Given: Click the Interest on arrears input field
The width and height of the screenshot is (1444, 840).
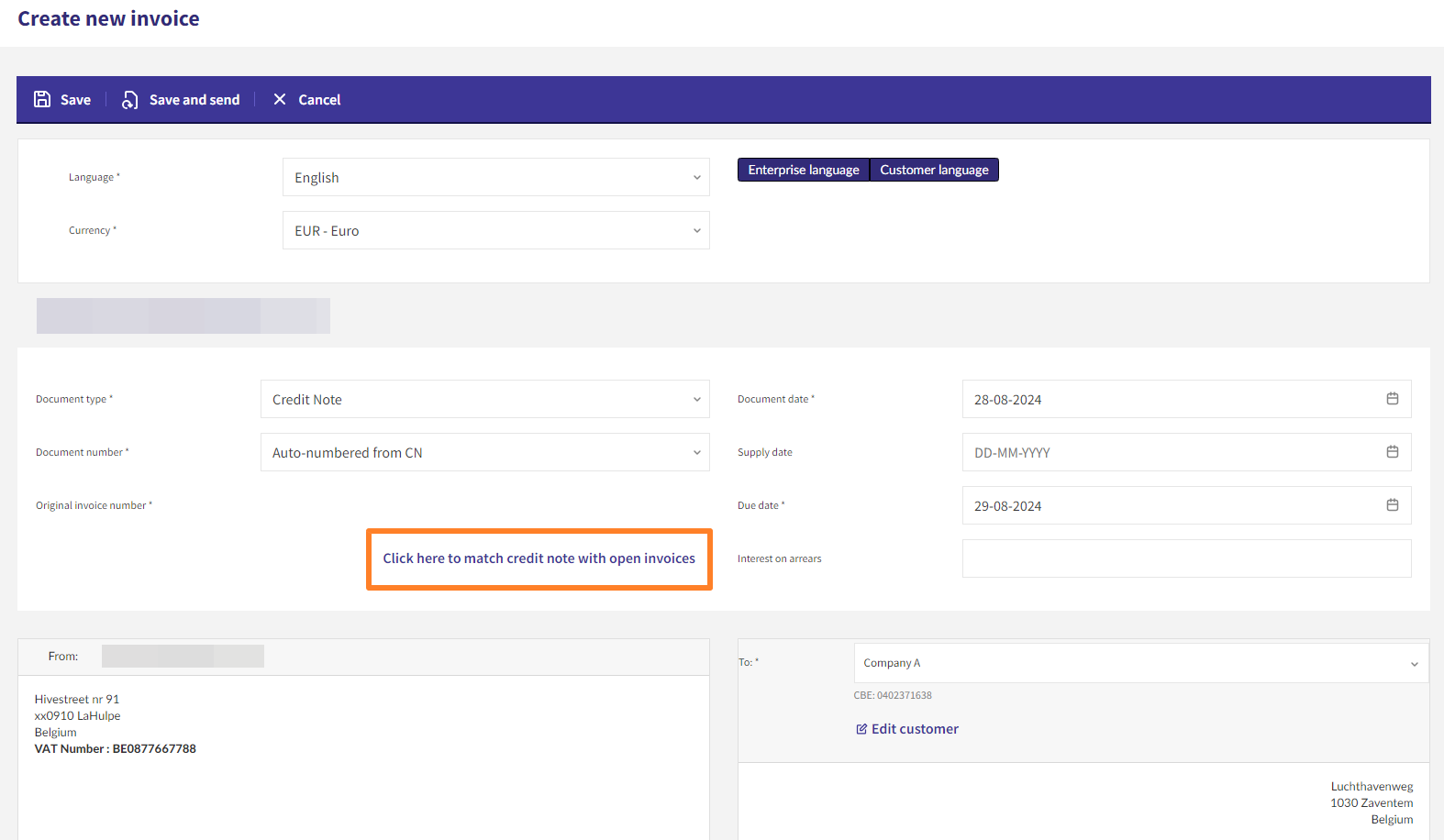Looking at the screenshot, I should pos(1186,558).
